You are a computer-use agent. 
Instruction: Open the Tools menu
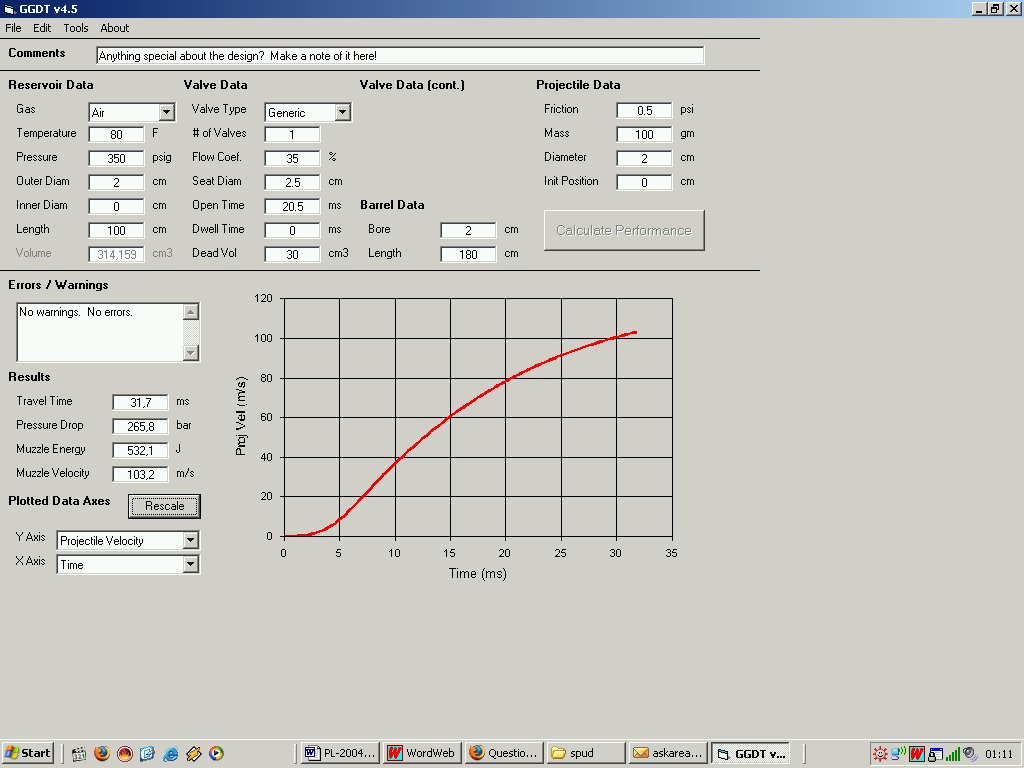point(76,28)
